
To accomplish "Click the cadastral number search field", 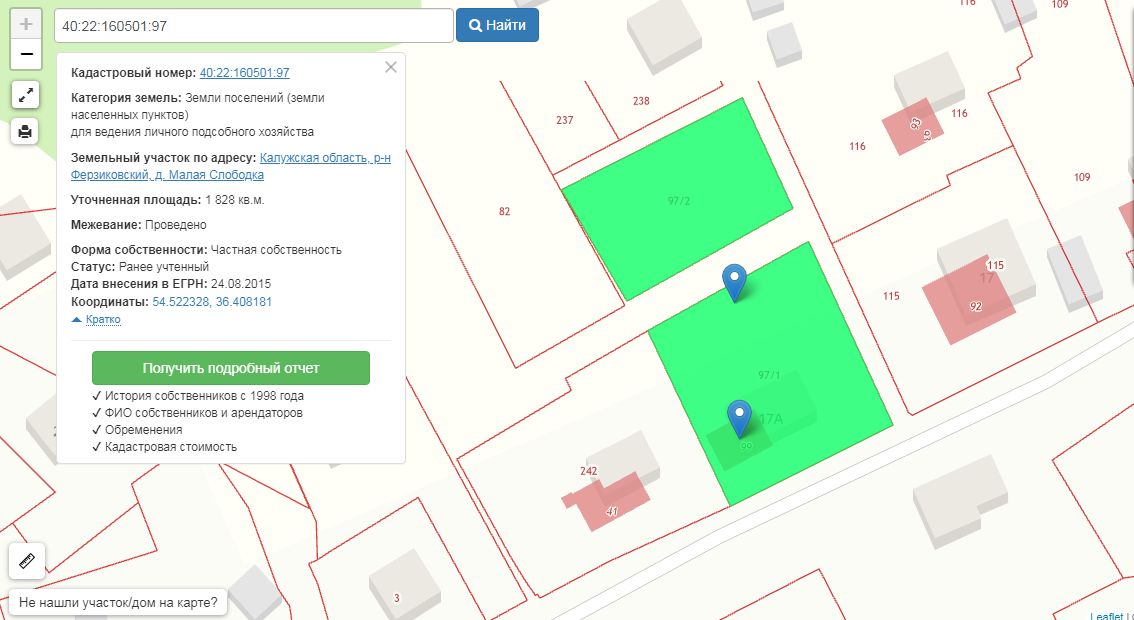I will (254, 26).
